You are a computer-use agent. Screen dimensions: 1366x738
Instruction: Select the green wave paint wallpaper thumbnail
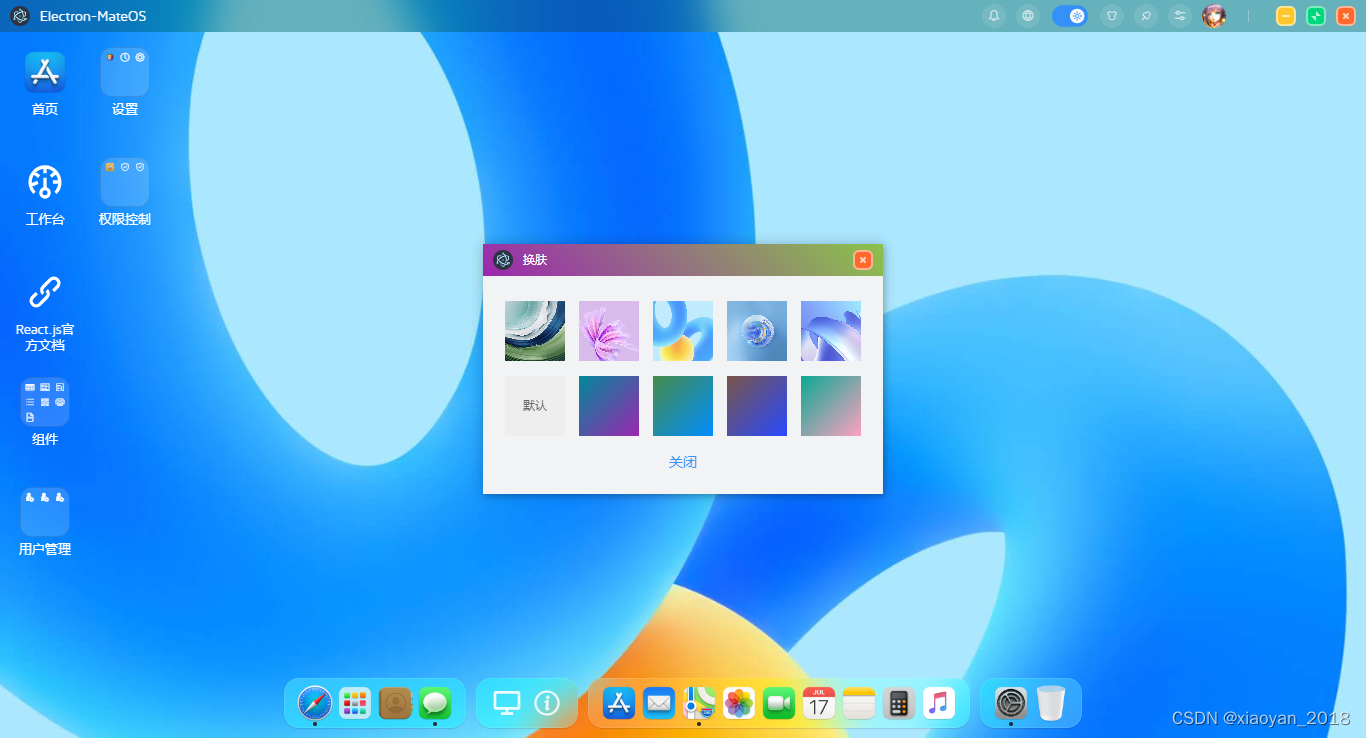point(535,331)
